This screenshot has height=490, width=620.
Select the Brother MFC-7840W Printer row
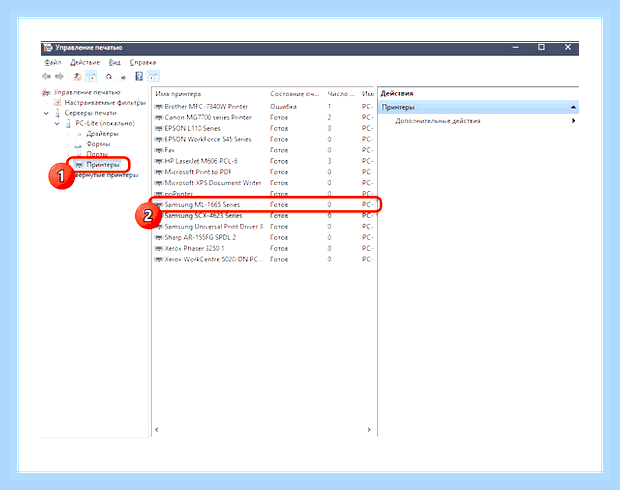tap(263, 107)
